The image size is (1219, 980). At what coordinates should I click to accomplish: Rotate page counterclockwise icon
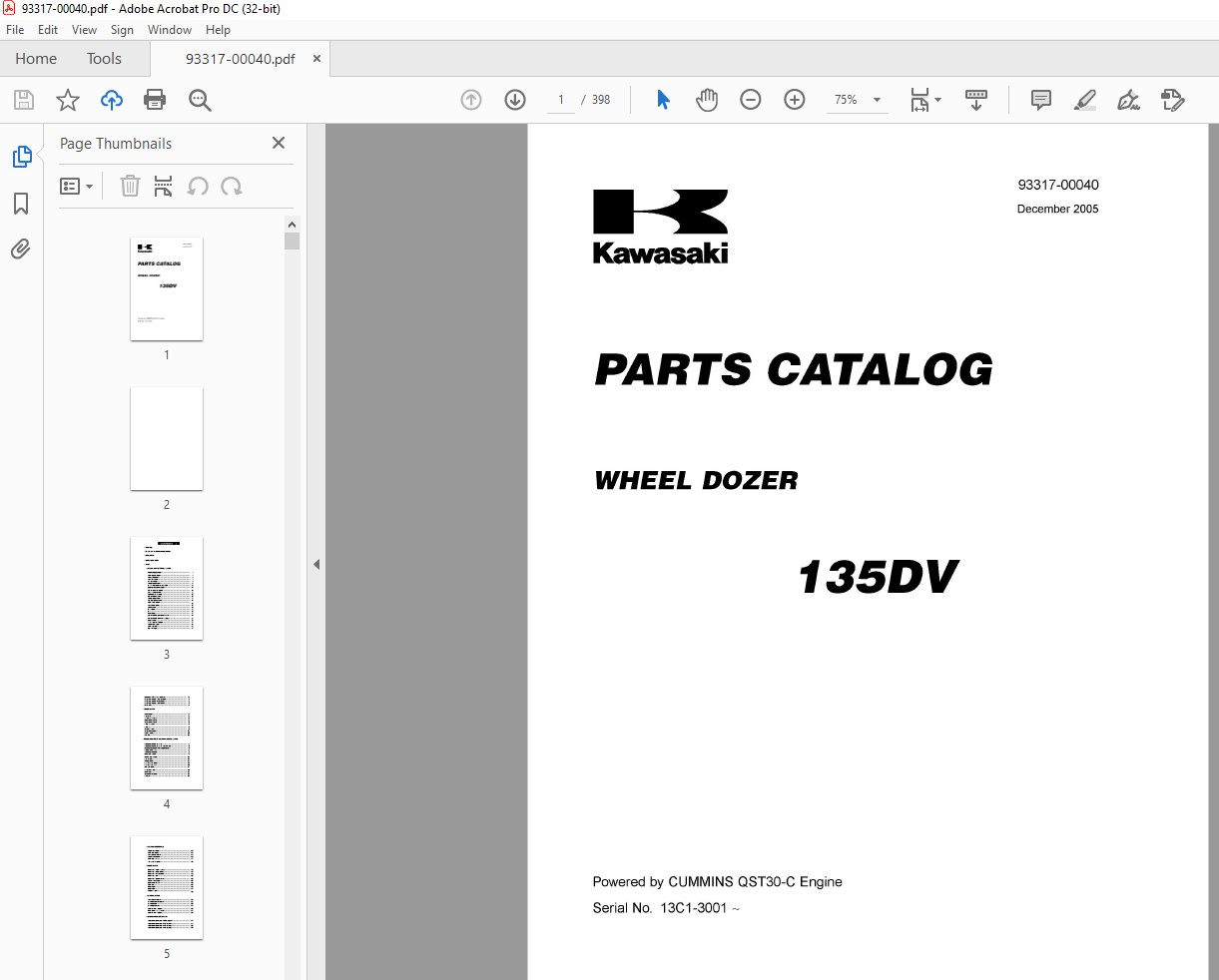coord(198,187)
